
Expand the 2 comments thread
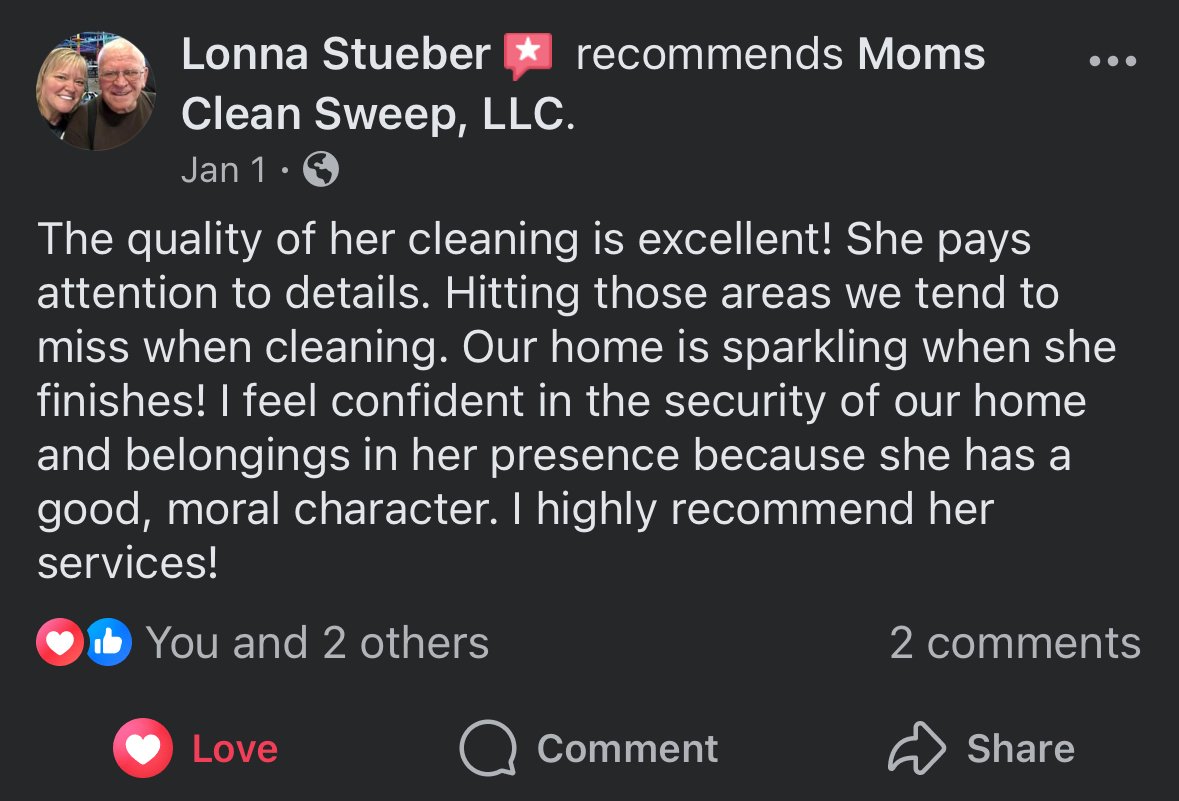coord(1015,643)
